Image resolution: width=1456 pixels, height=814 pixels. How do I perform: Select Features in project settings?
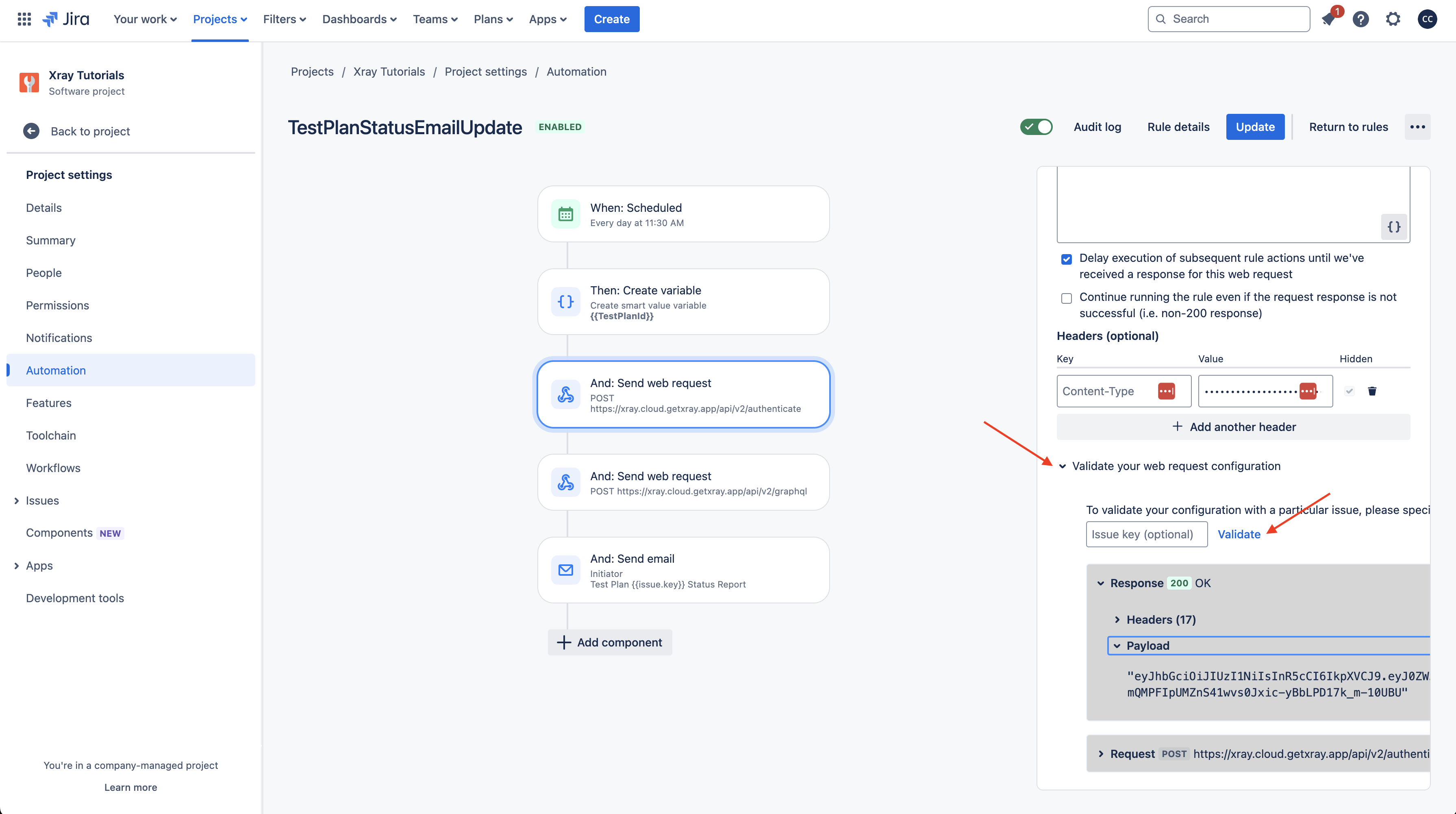(x=130, y=403)
